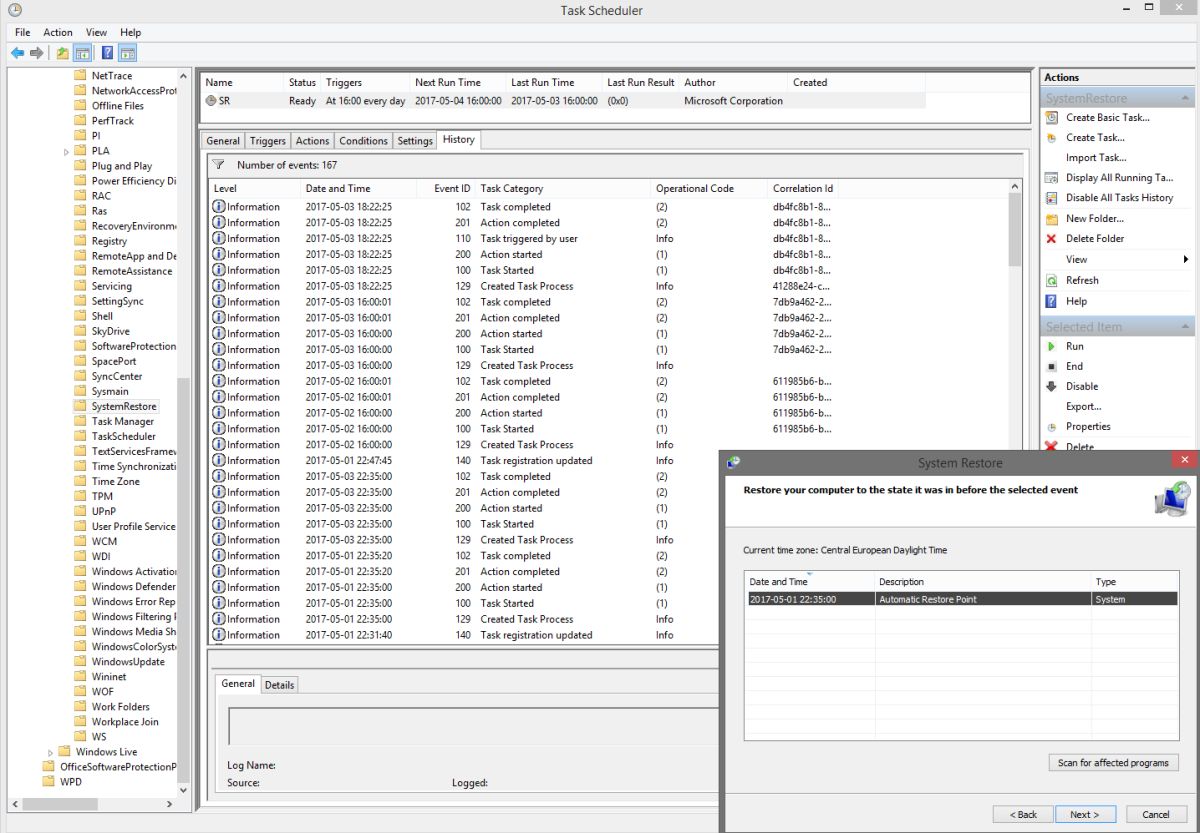The image size is (1200, 833).
Task: Click System Restore dialog header computer icon
Action: click(x=1171, y=497)
